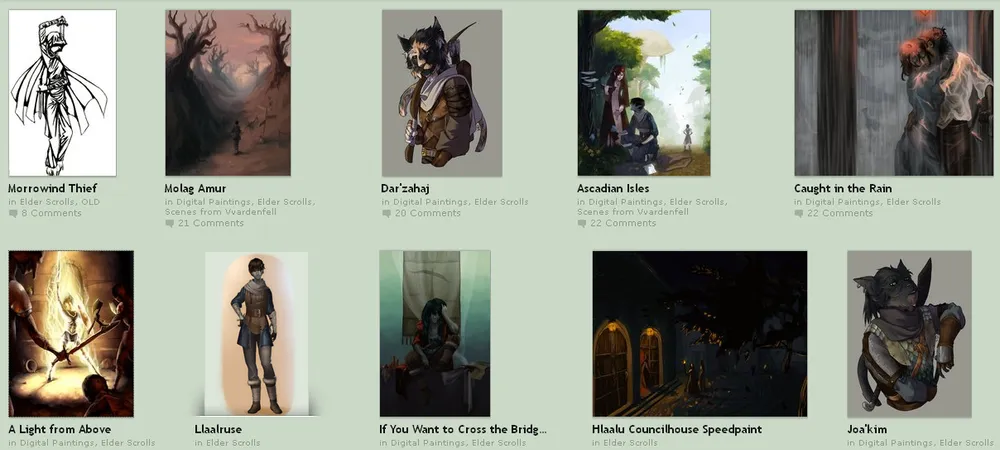
Task: Click comment icon under Morrowind Thief
Action: 13,214
